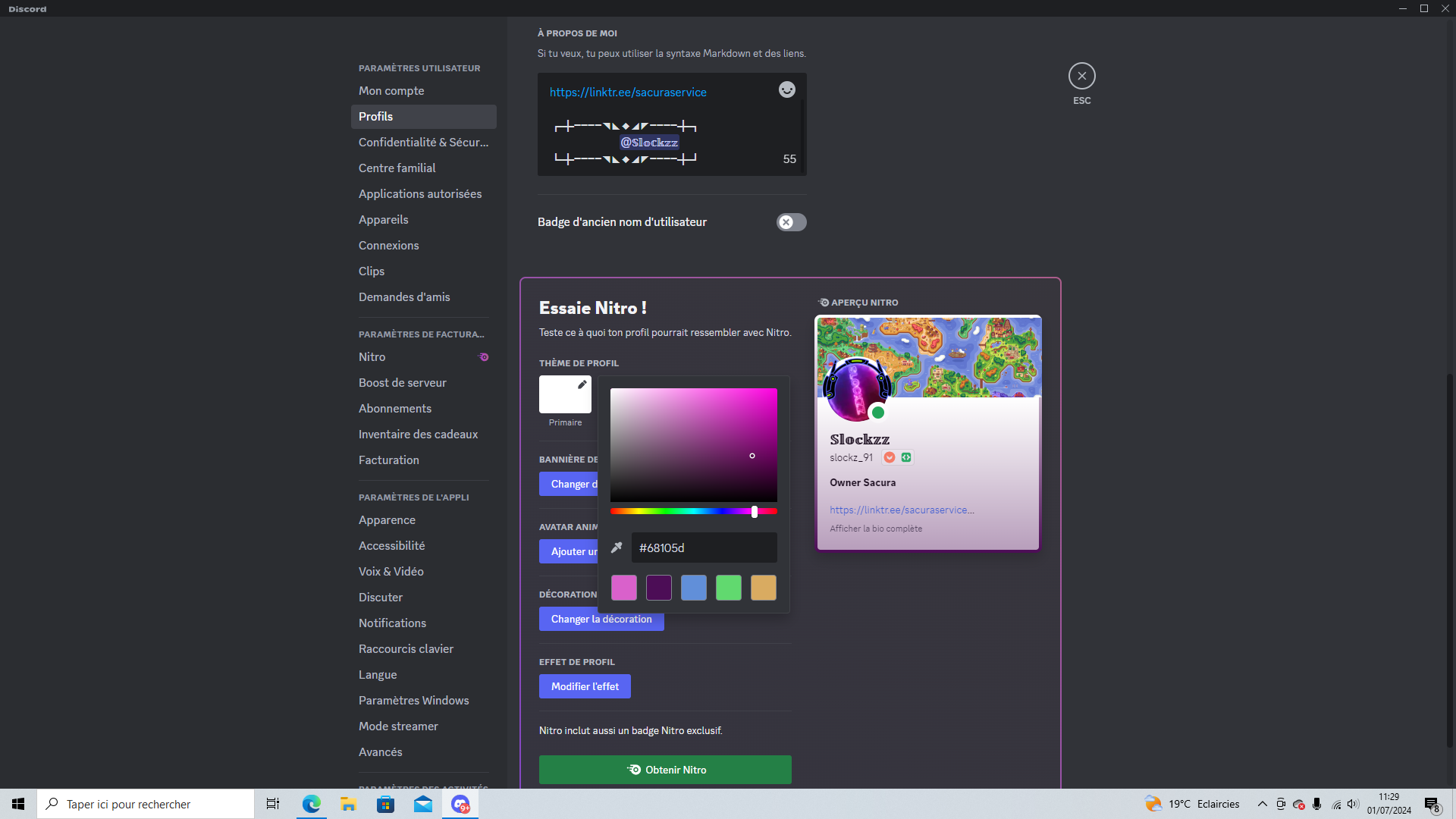Screen dimensions: 1456x819
Task: Go to Mon compte settings
Action: coord(423,91)
